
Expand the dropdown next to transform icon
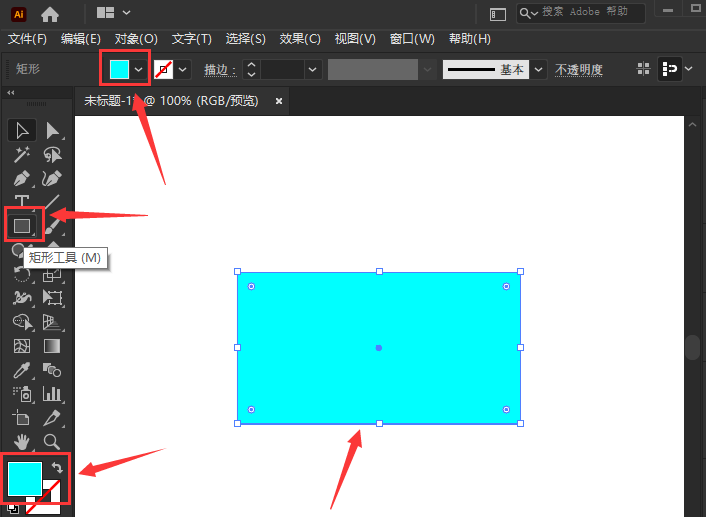pyautogui.click(x=689, y=69)
